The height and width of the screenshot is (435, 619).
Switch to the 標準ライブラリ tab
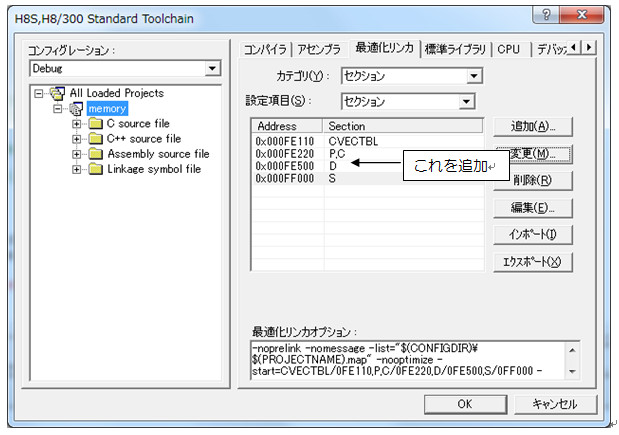pyautogui.click(x=455, y=48)
